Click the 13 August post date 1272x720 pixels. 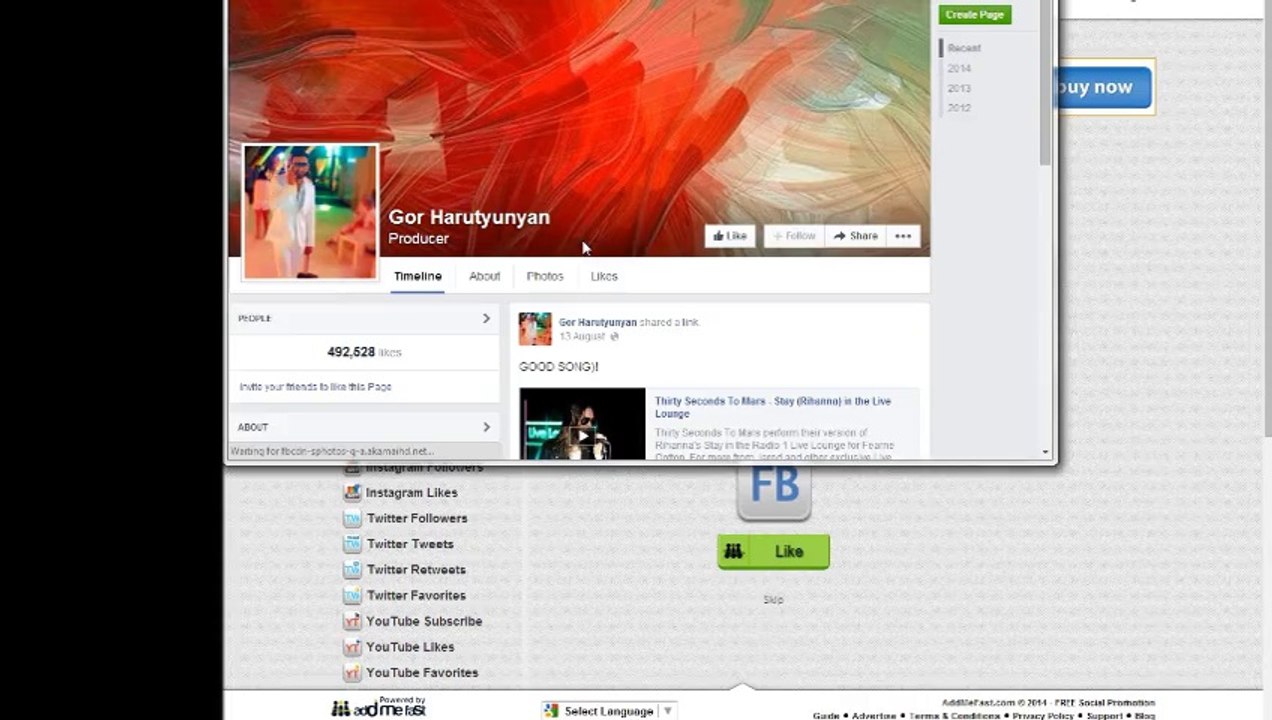pyautogui.click(x=583, y=337)
